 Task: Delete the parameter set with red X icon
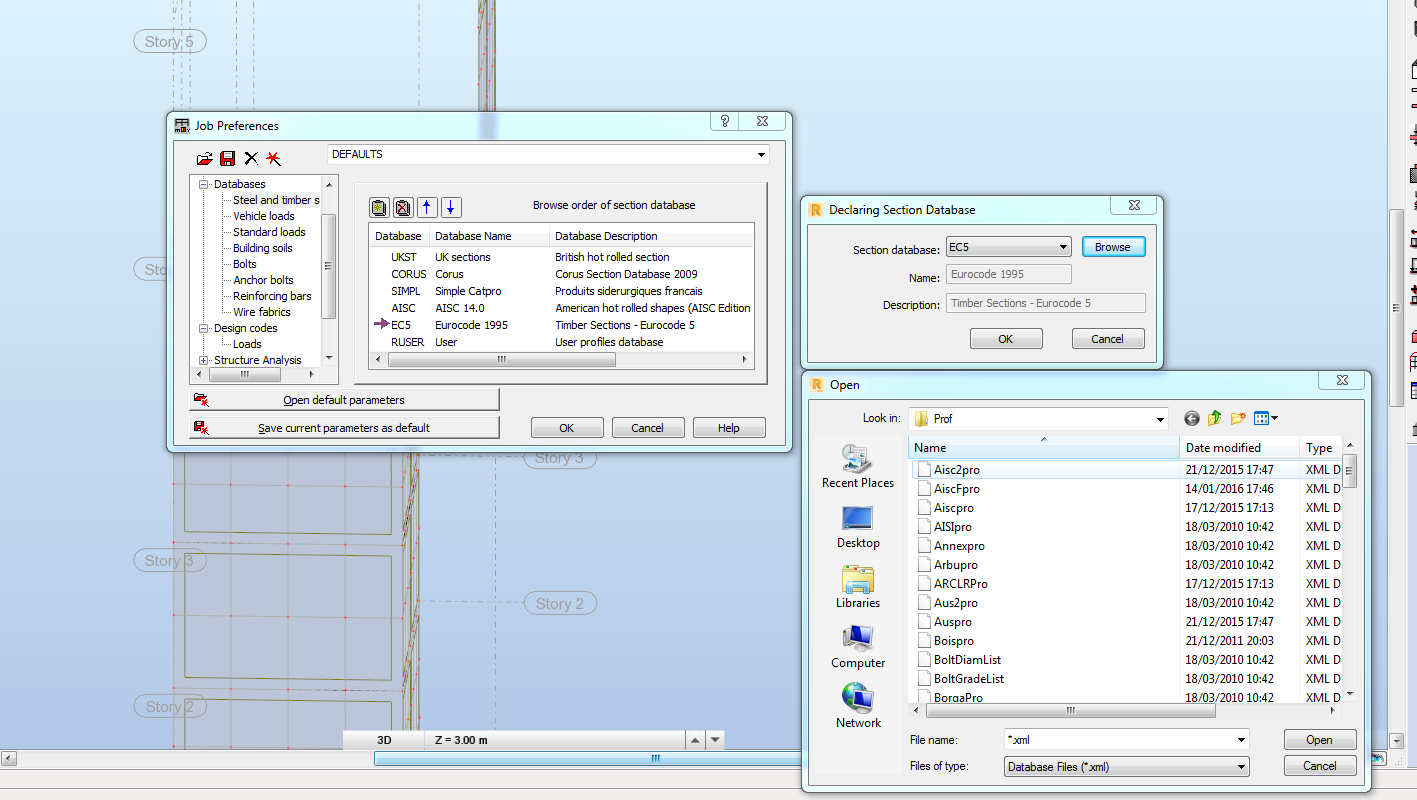click(x=249, y=158)
